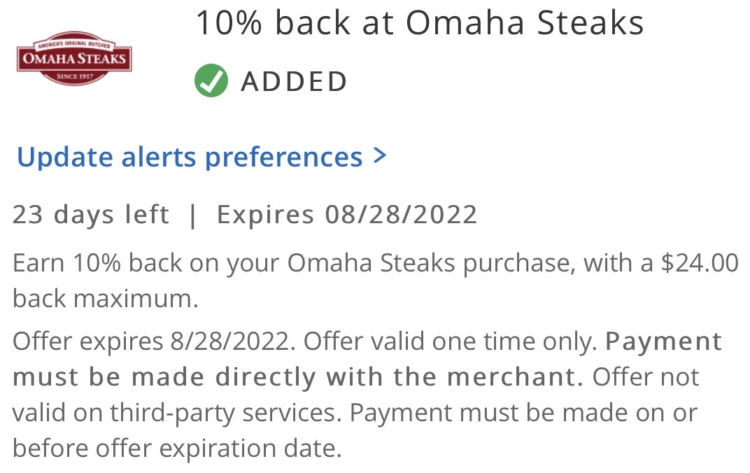
Task: Select the 10% back at Omaha Steaks title
Action: point(419,23)
